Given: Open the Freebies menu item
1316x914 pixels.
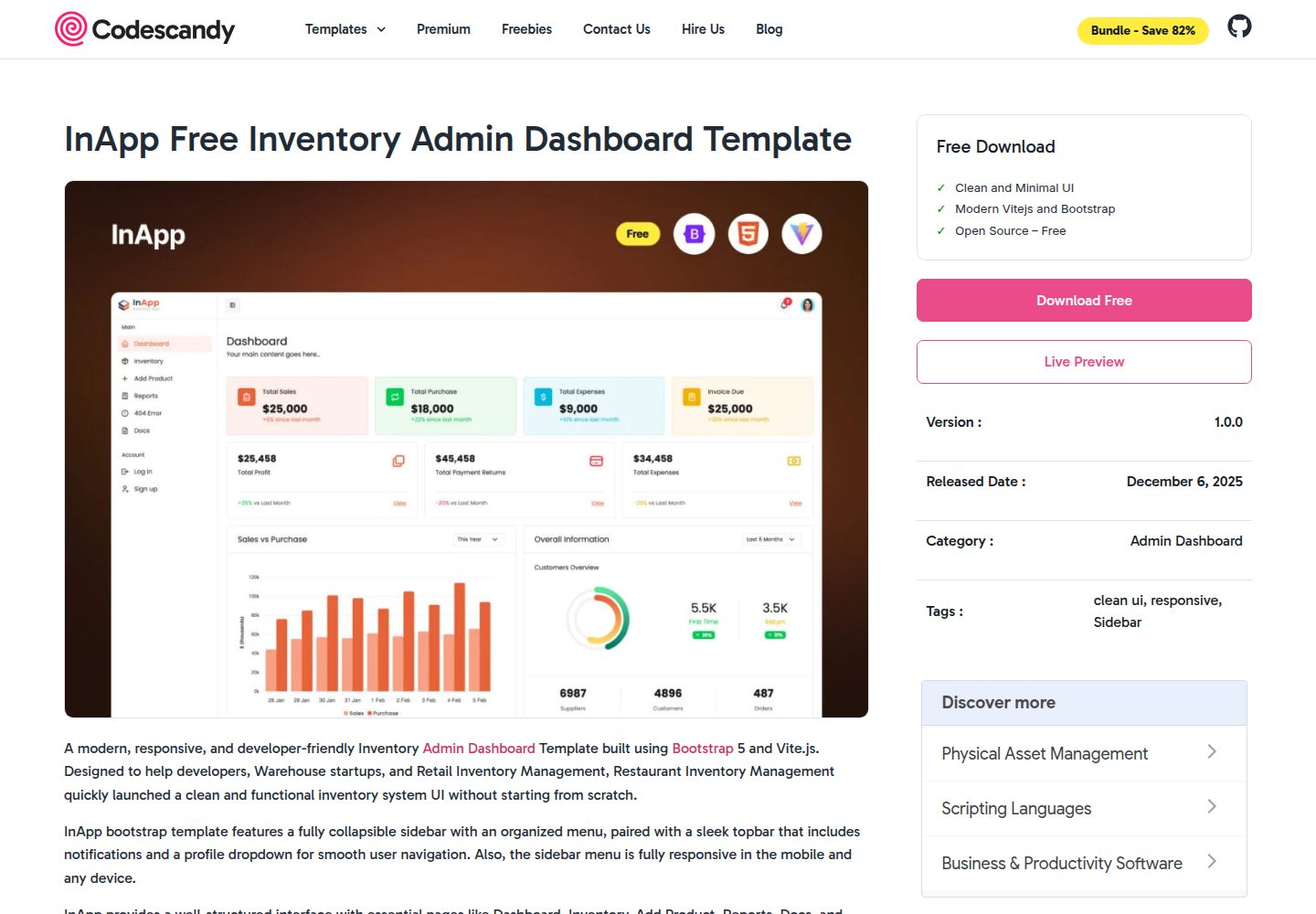Looking at the screenshot, I should coord(526,29).
